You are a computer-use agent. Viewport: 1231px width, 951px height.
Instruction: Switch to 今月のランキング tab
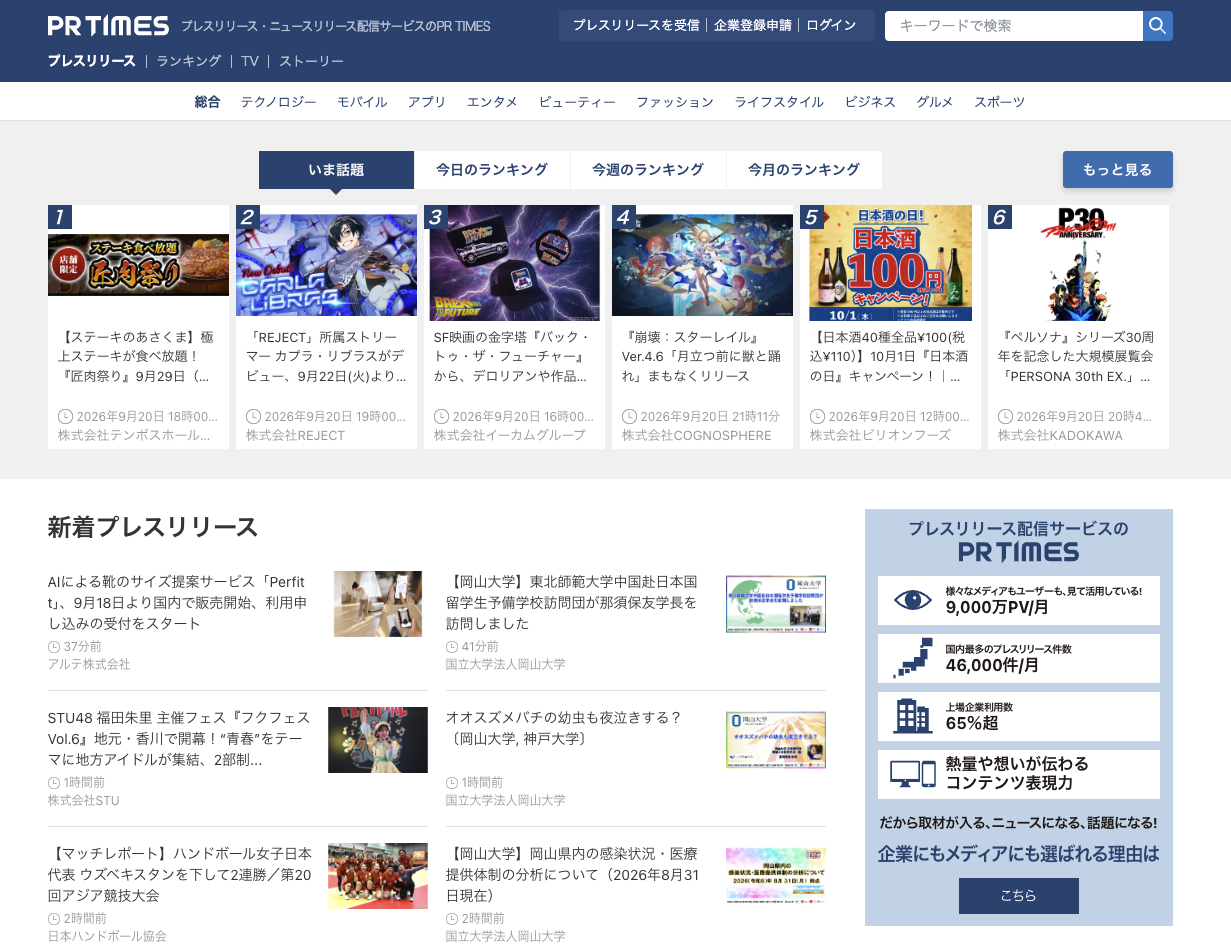[804, 170]
